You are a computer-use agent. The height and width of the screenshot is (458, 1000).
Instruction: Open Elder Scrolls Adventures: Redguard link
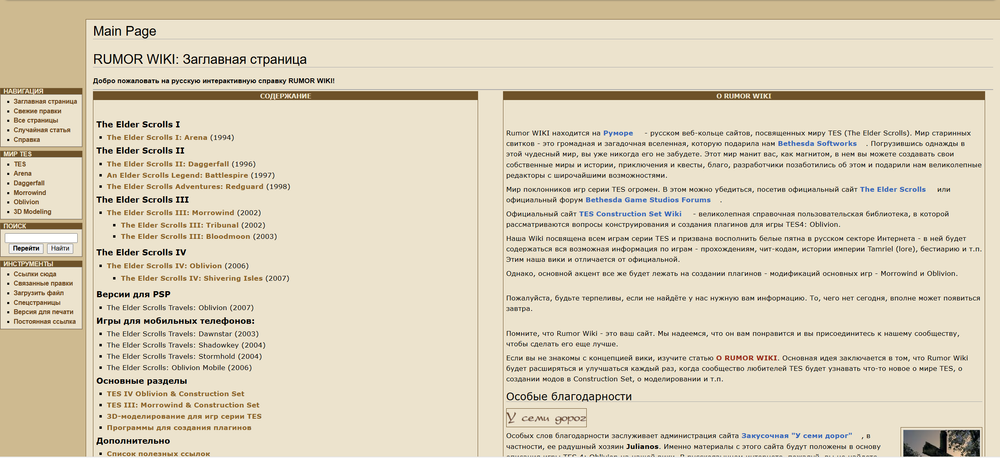point(185,187)
